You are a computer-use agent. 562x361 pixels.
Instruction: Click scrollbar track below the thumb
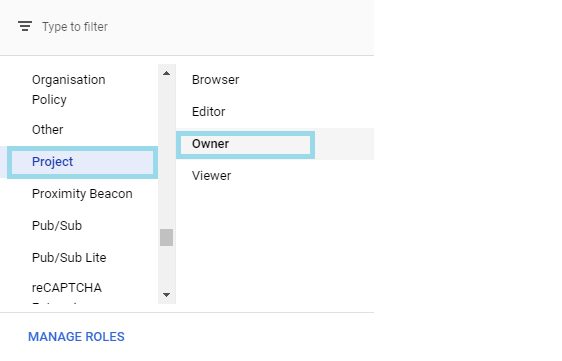pyautogui.click(x=166, y=266)
